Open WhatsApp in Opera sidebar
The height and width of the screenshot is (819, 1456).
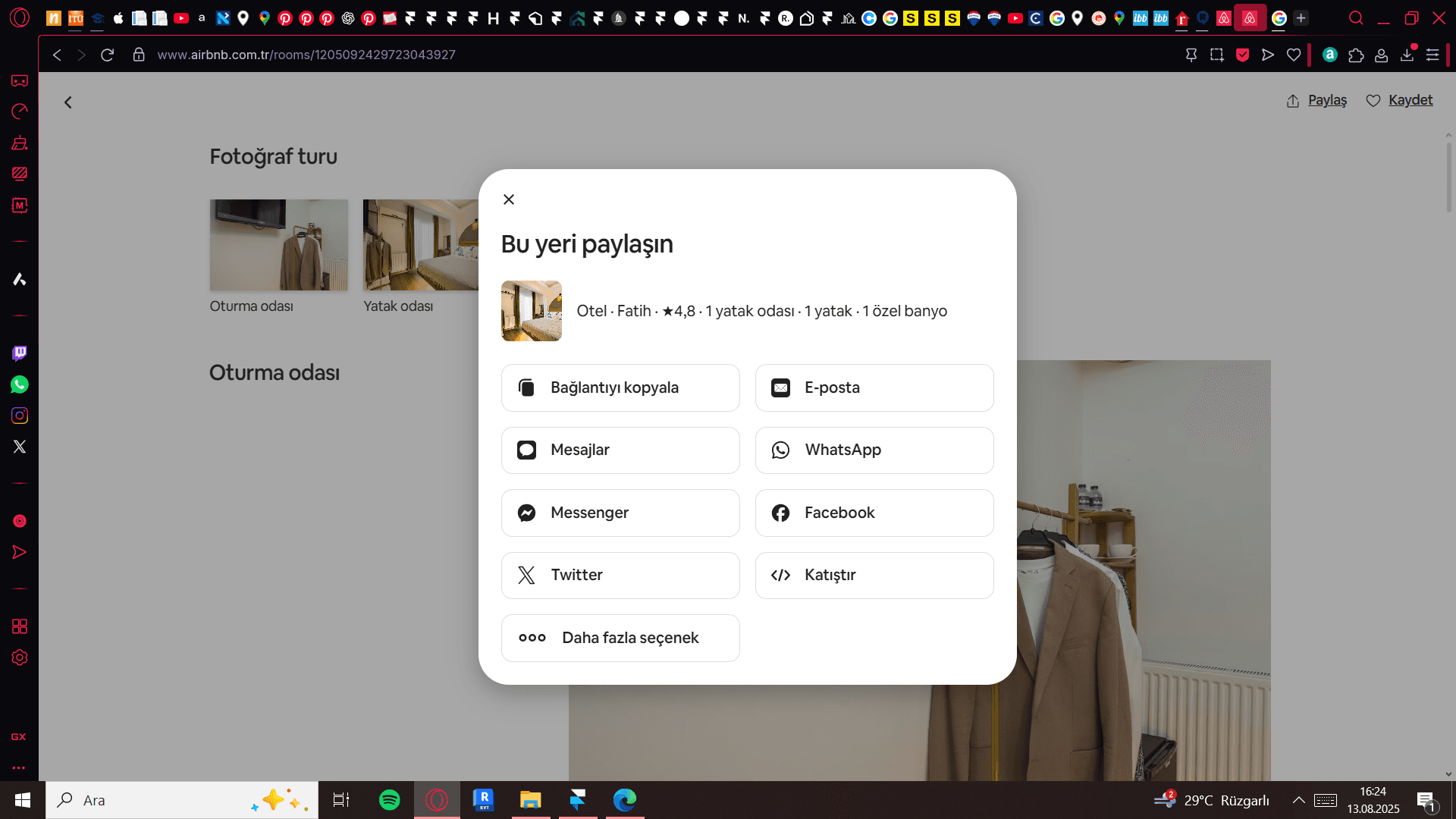click(x=20, y=384)
